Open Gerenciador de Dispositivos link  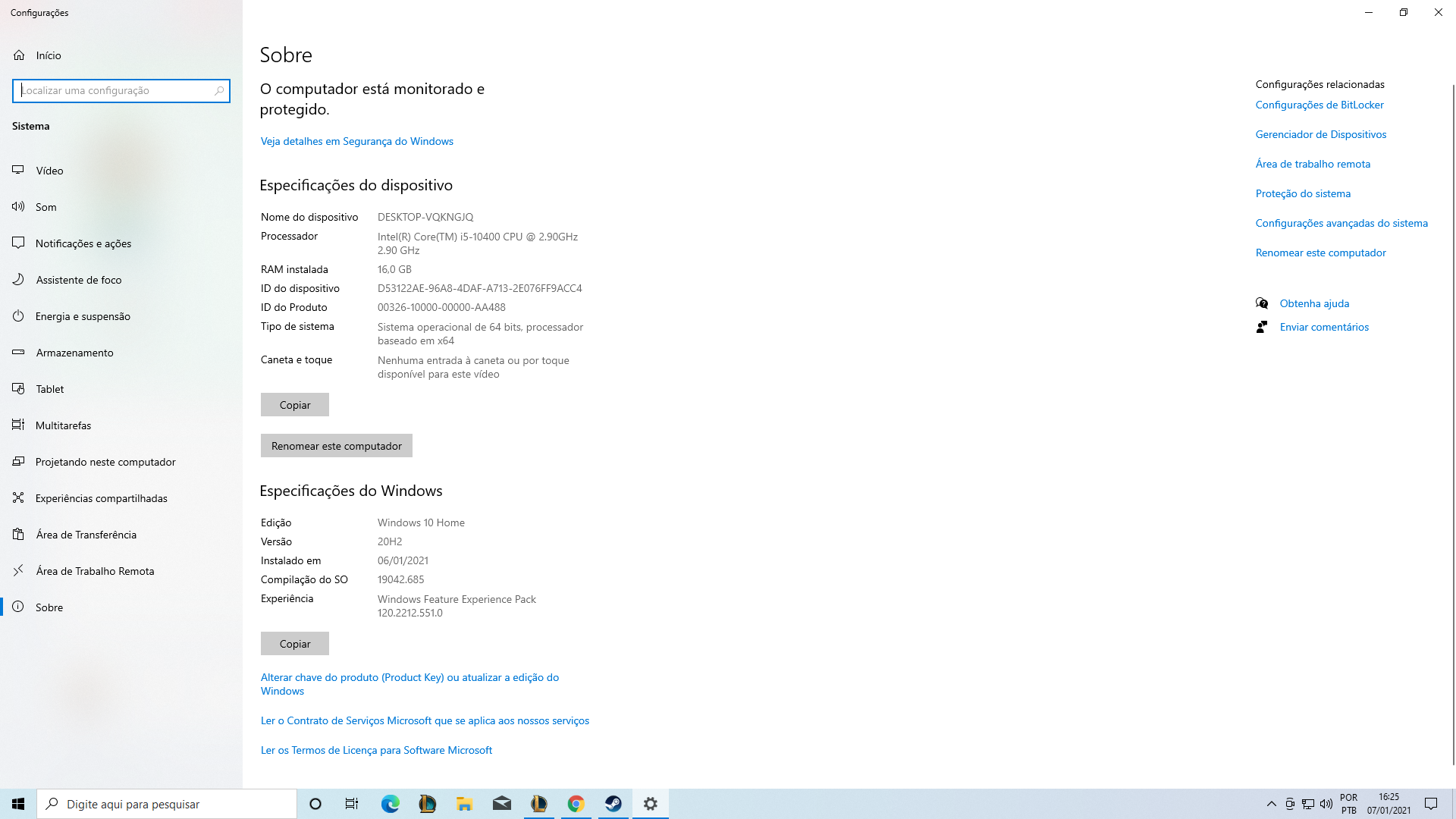pyautogui.click(x=1321, y=135)
